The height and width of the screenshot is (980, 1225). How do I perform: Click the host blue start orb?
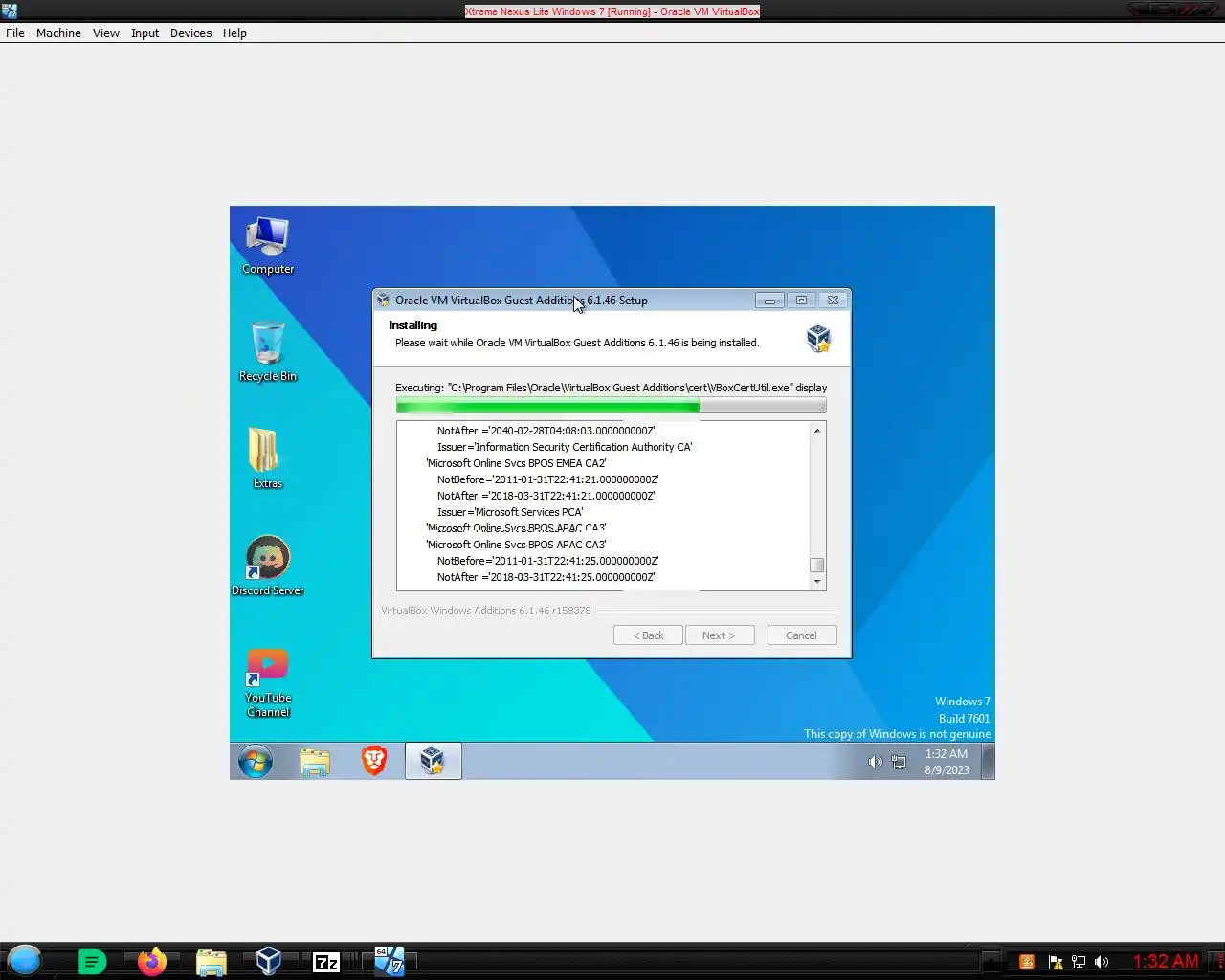(25, 960)
